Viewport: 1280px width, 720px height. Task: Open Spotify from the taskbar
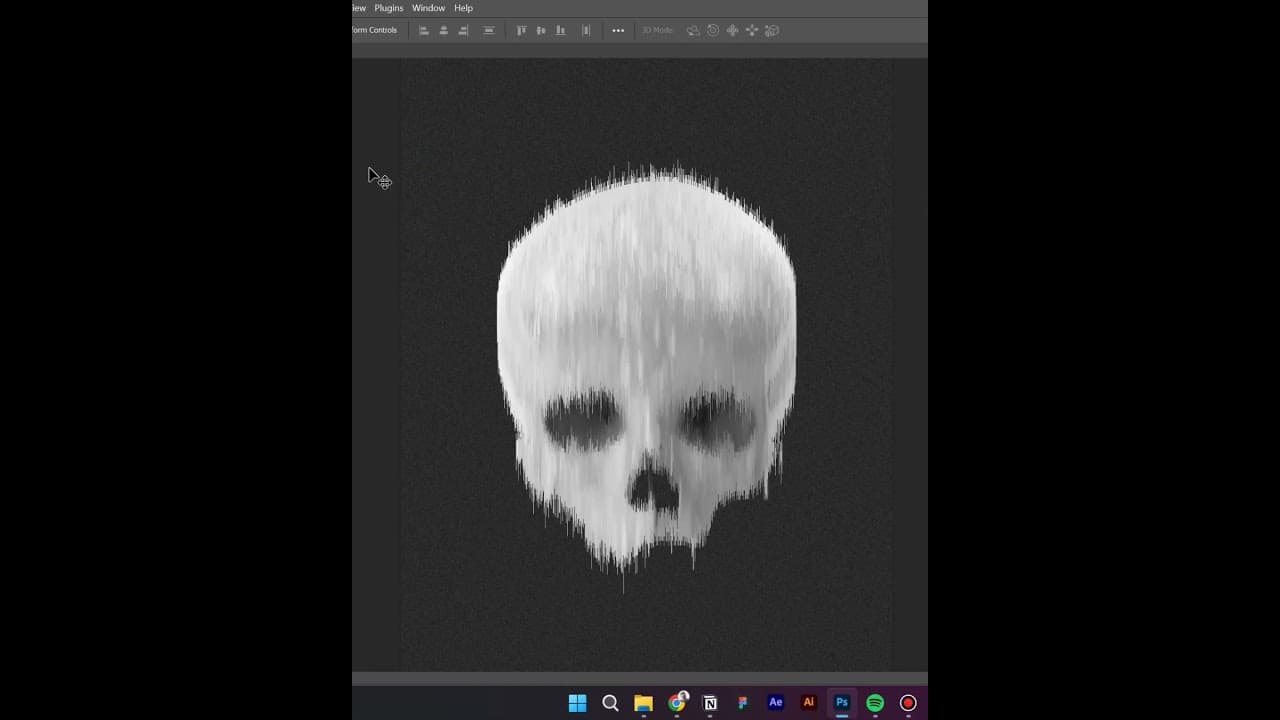click(874, 703)
